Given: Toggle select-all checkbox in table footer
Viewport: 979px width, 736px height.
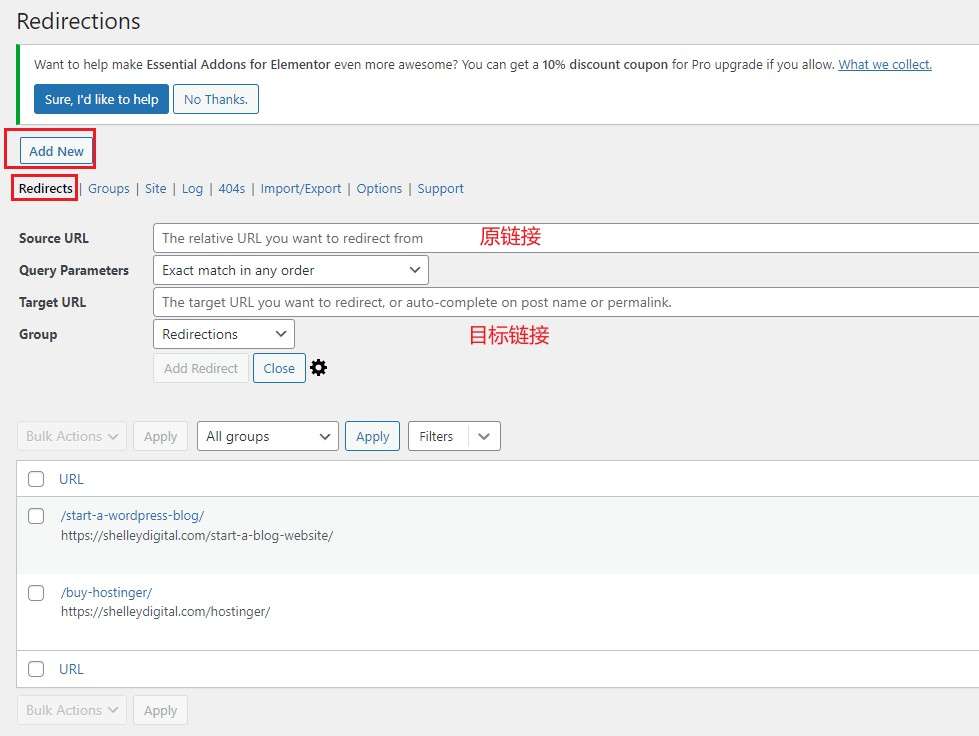Looking at the screenshot, I should pos(36,669).
